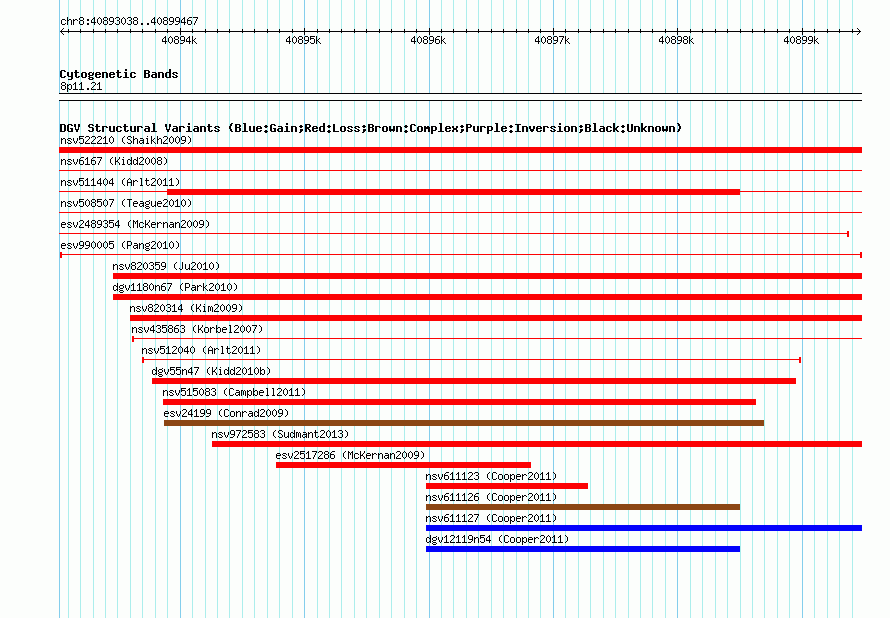Select the dgv55n47 red loss bar
The height and width of the screenshot is (618, 890).
click(x=474, y=381)
